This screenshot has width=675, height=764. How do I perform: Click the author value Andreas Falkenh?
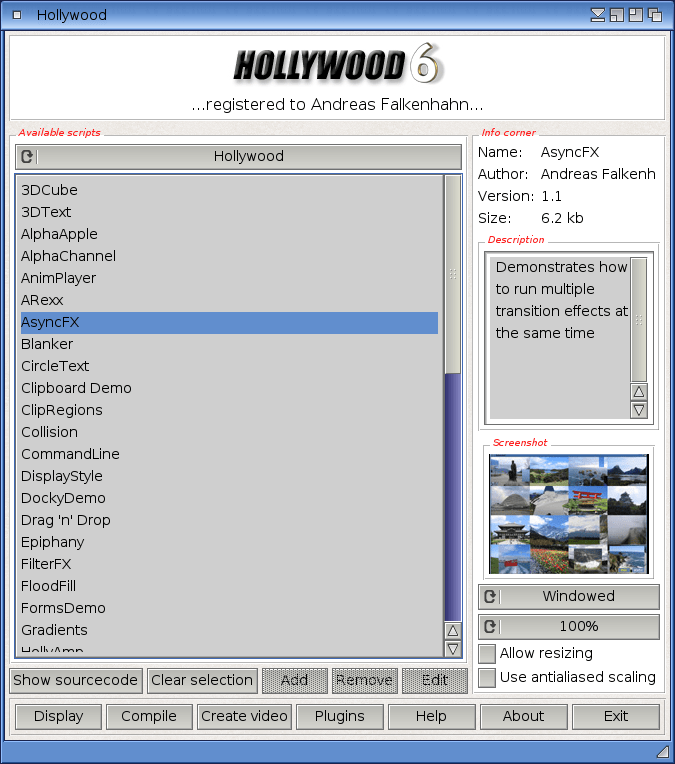point(598,174)
